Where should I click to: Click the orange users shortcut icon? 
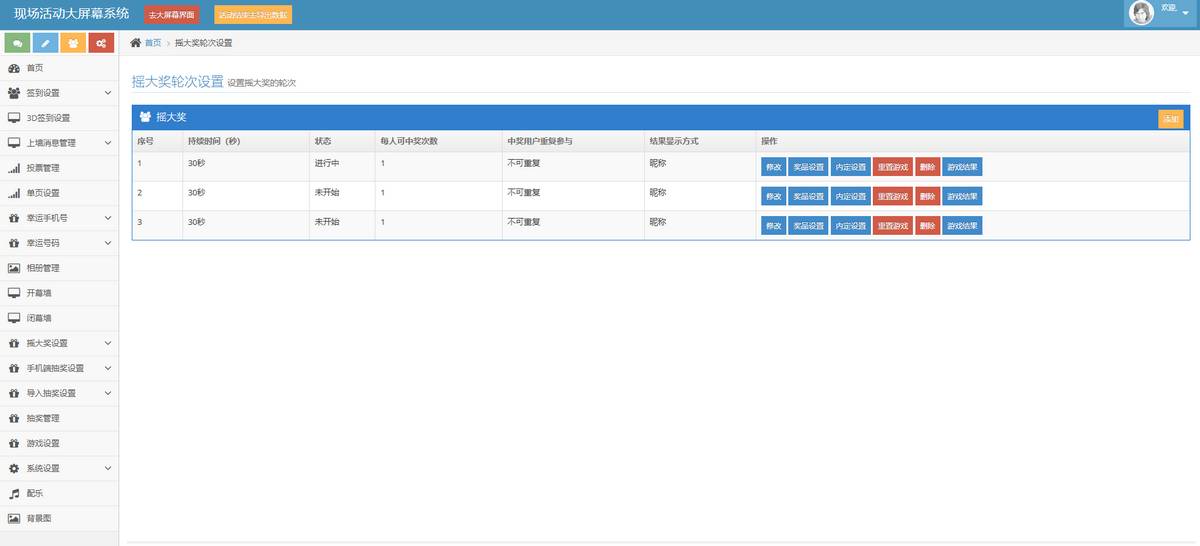tap(73, 43)
